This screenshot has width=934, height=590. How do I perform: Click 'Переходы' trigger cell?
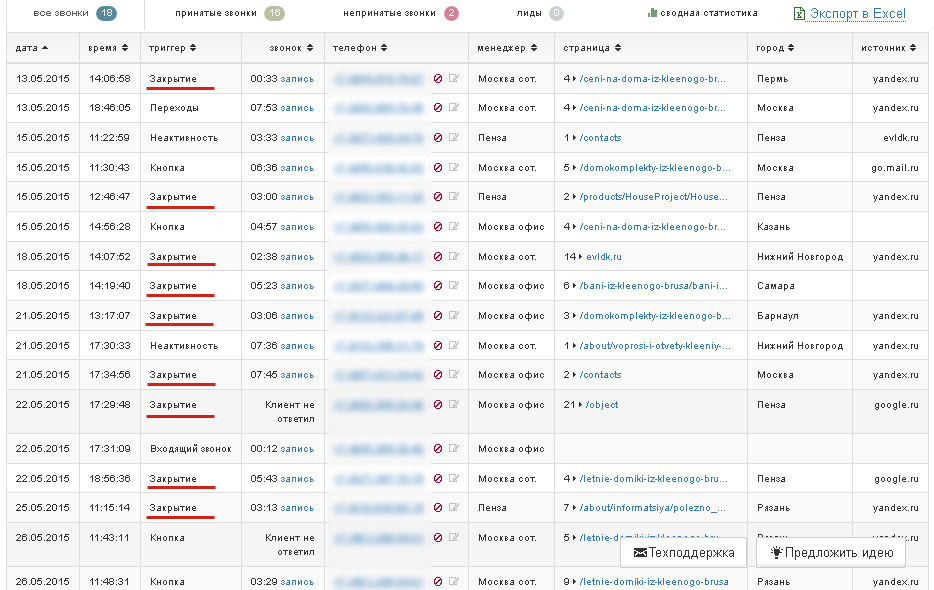tap(175, 108)
